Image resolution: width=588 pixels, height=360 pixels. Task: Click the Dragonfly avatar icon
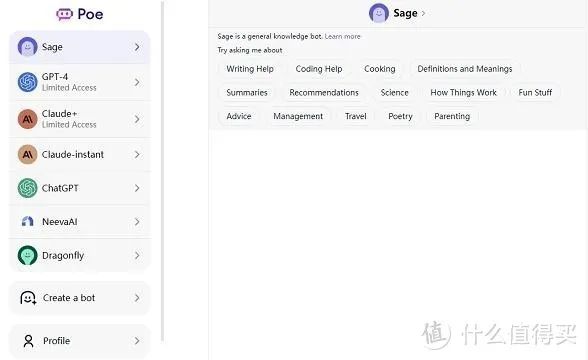[27, 255]
